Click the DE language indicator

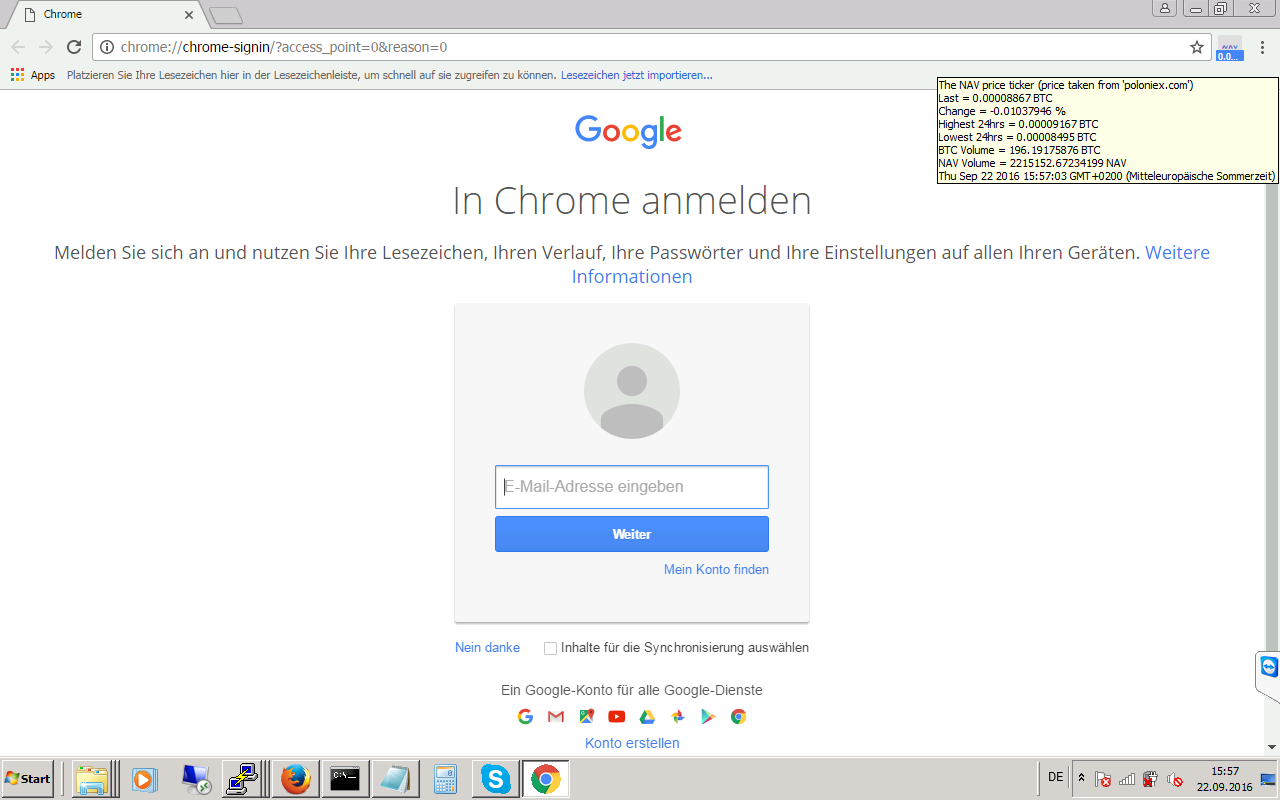(x=1055, y=777)
